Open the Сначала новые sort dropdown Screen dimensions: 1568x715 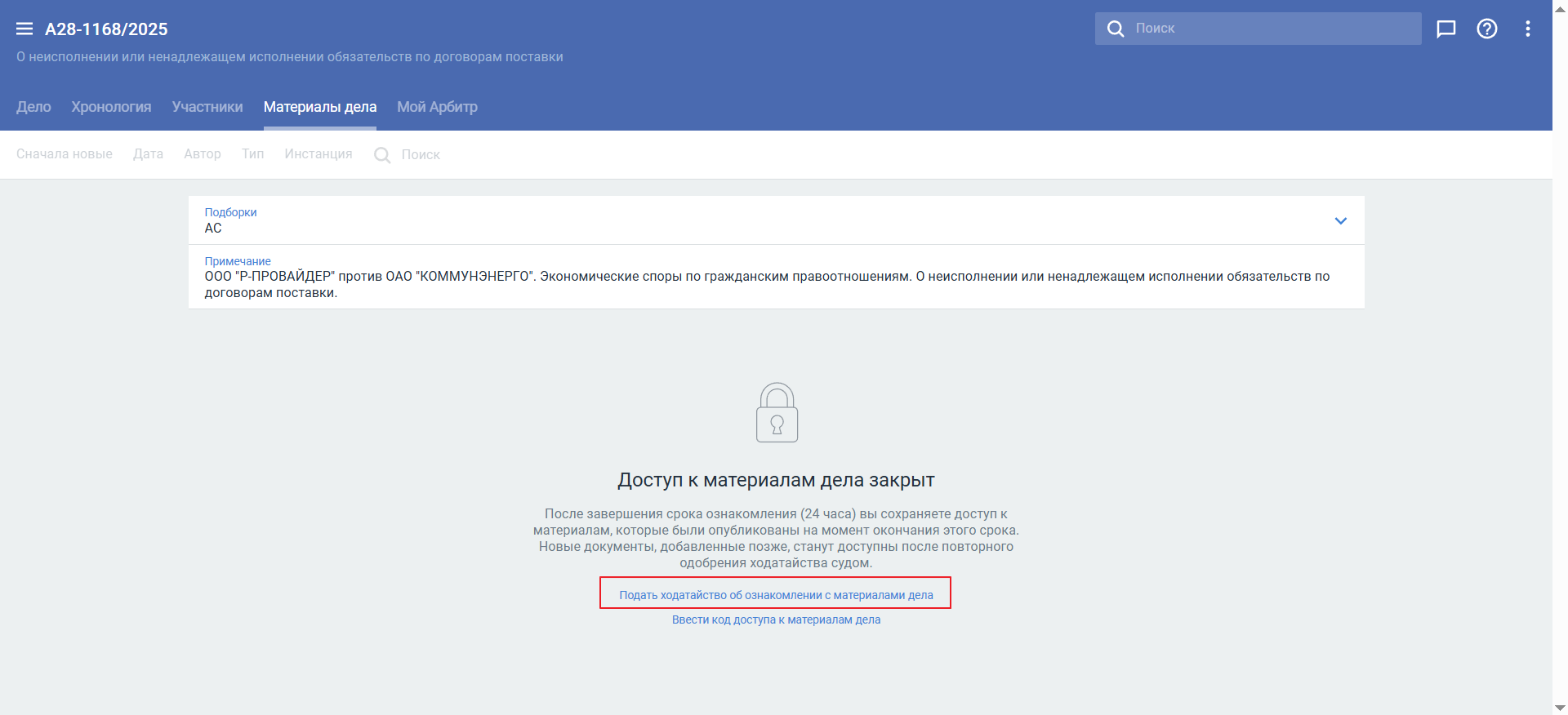coord(65,154)
